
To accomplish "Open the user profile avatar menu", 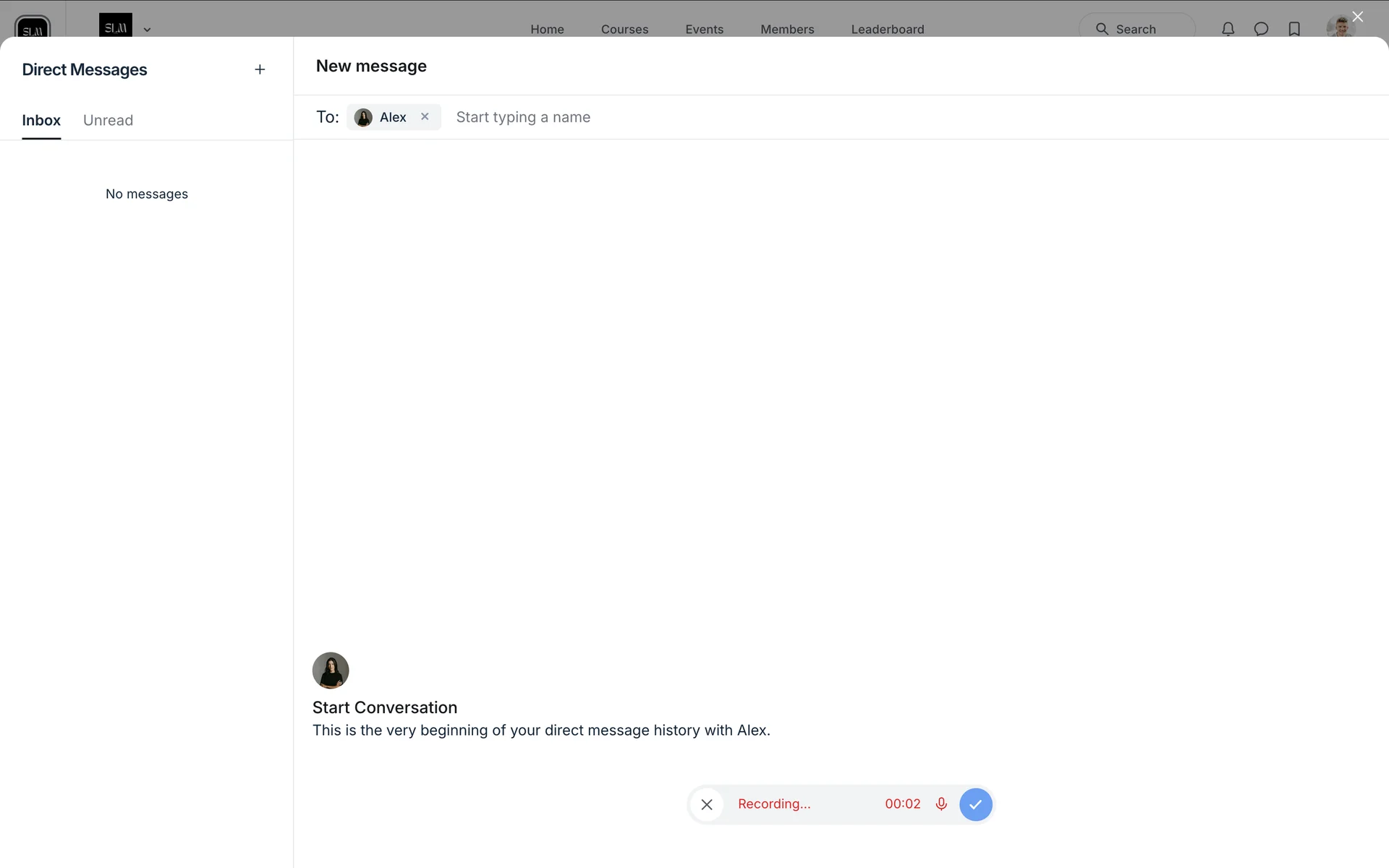I will coord(1339,27).
